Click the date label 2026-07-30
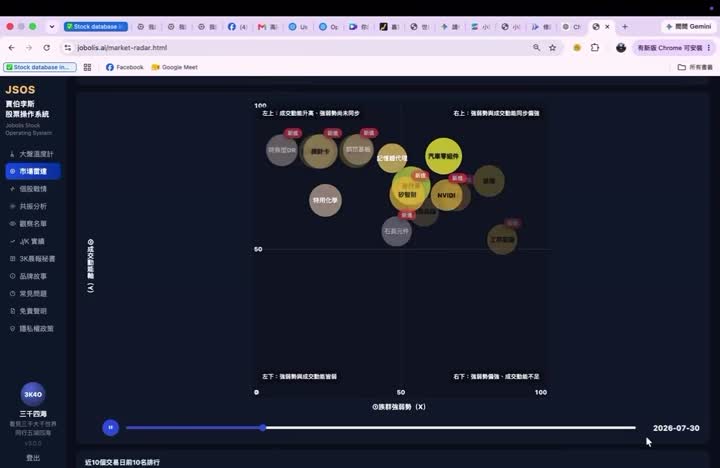720x468 pixels. 676,428
